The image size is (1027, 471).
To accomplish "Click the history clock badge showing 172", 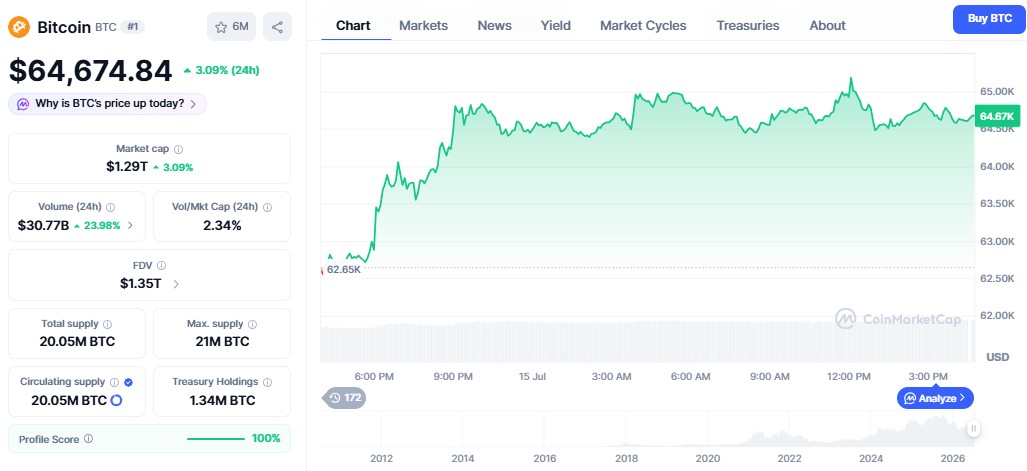I will coord(345,398).
